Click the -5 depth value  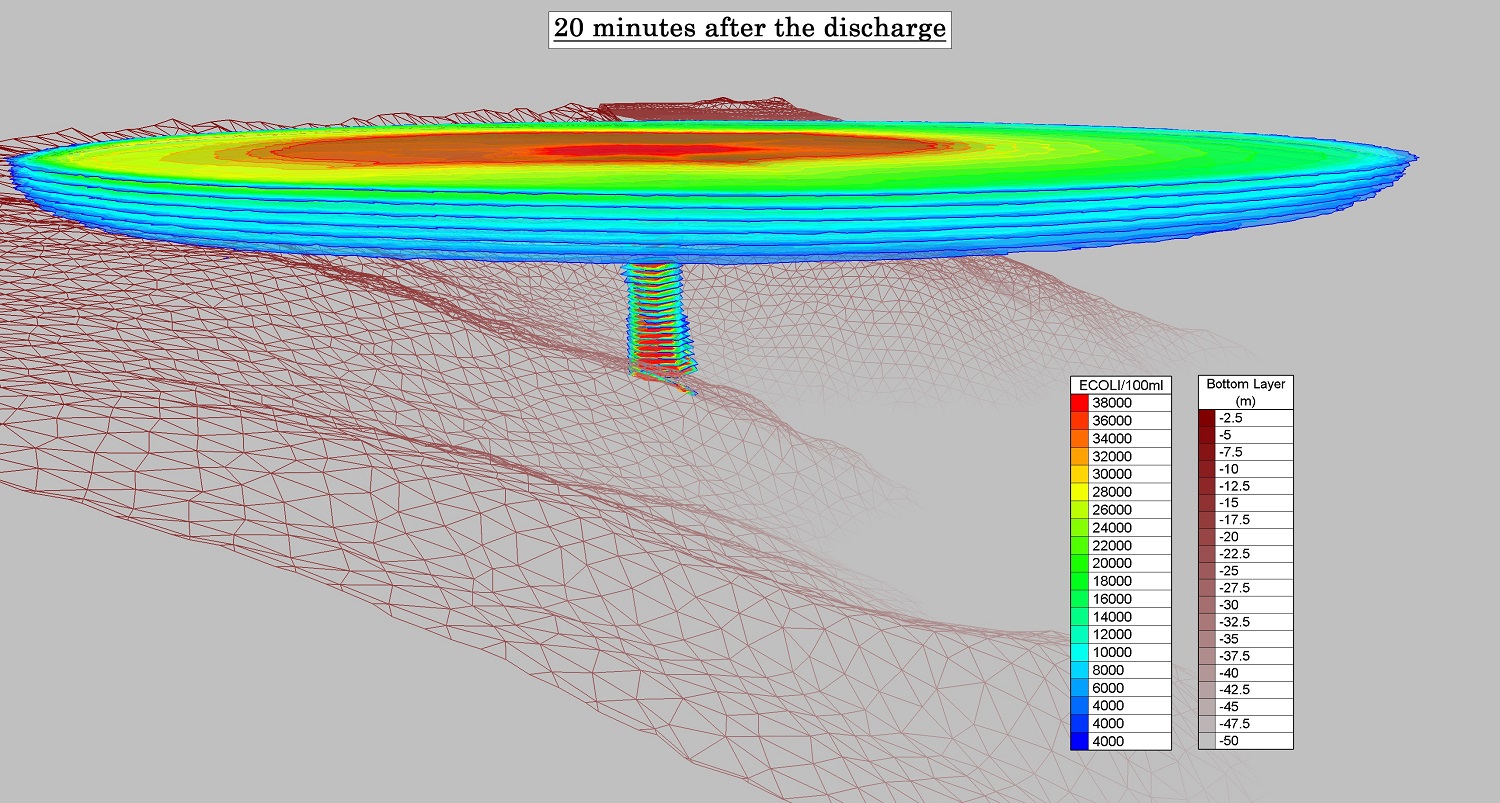[x=1227, y=435]
